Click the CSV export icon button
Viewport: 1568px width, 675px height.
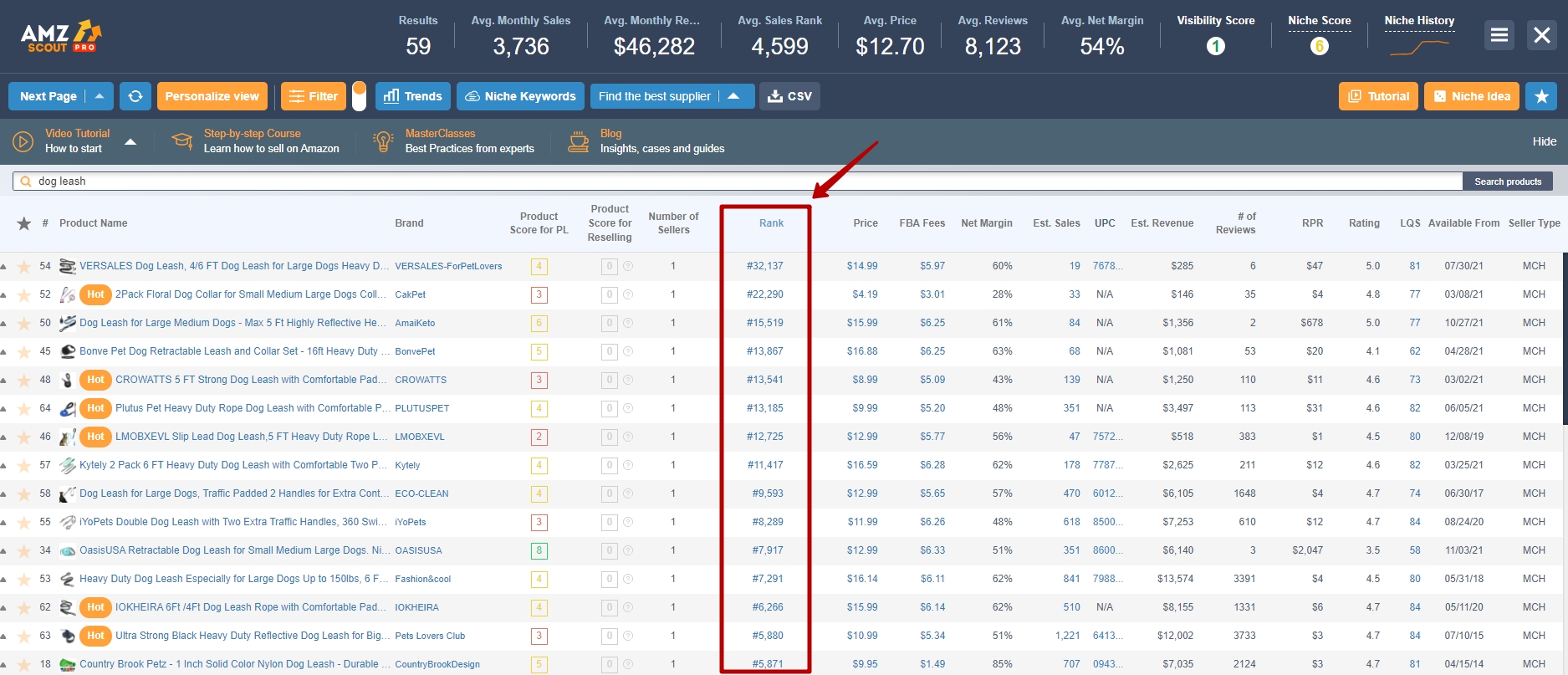tap(789, 96)
